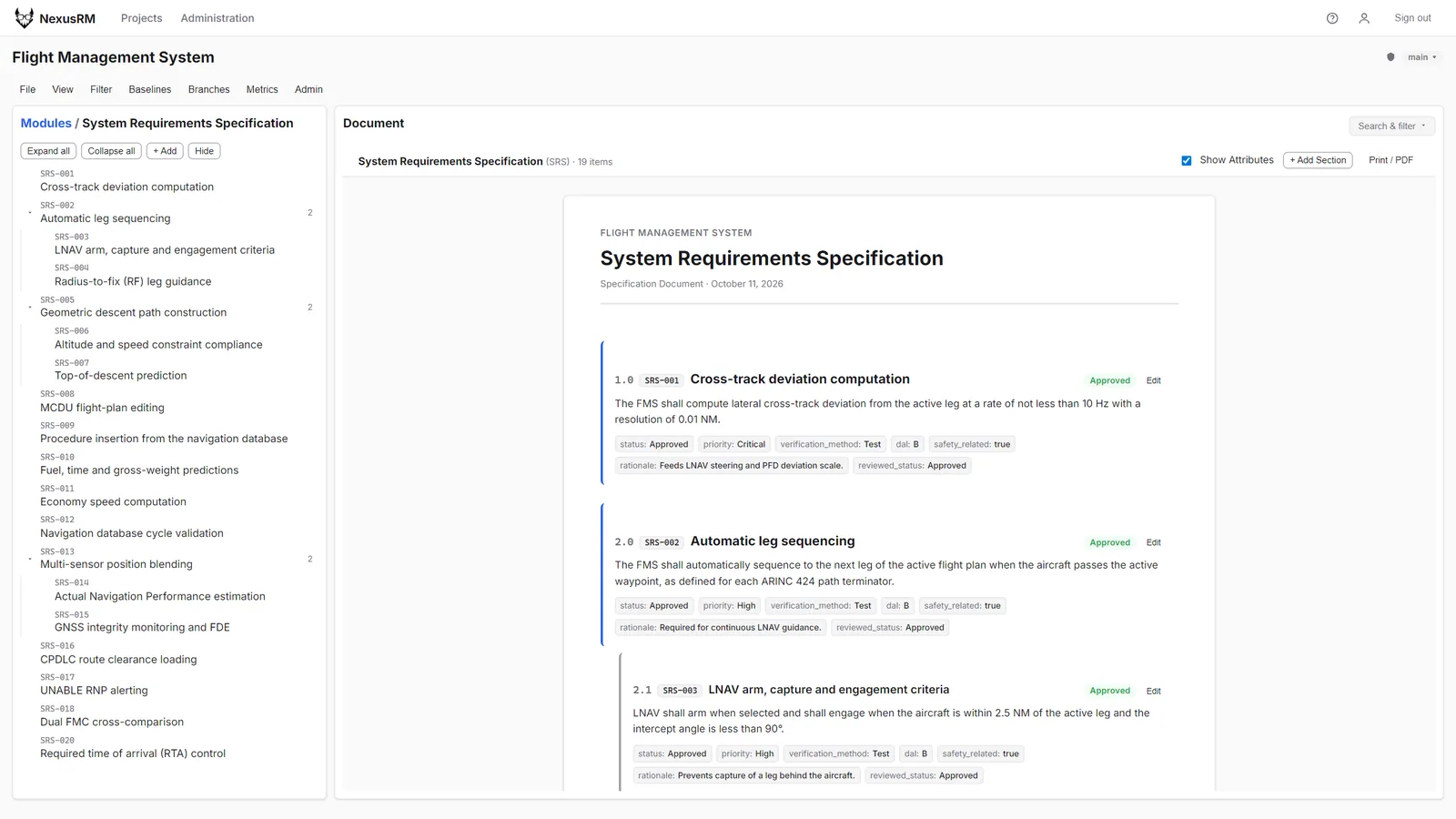Click the Modules breadcrumb link

(x=46, y=124)
